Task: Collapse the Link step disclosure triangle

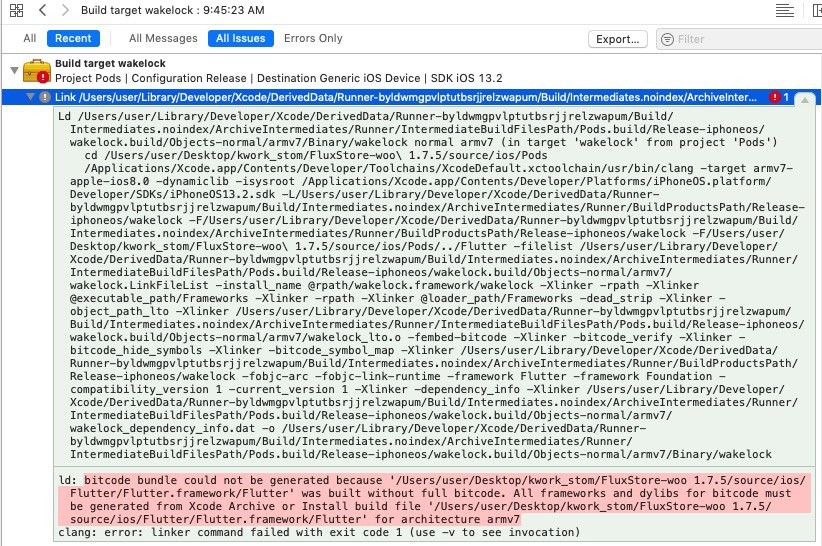Action: 30,96
